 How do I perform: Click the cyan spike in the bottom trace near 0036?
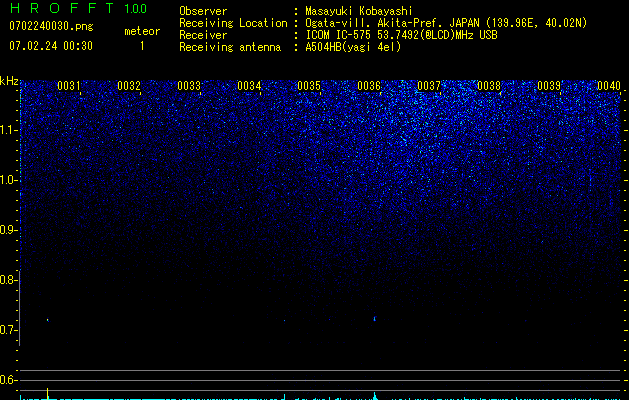(x=375, y=396)
